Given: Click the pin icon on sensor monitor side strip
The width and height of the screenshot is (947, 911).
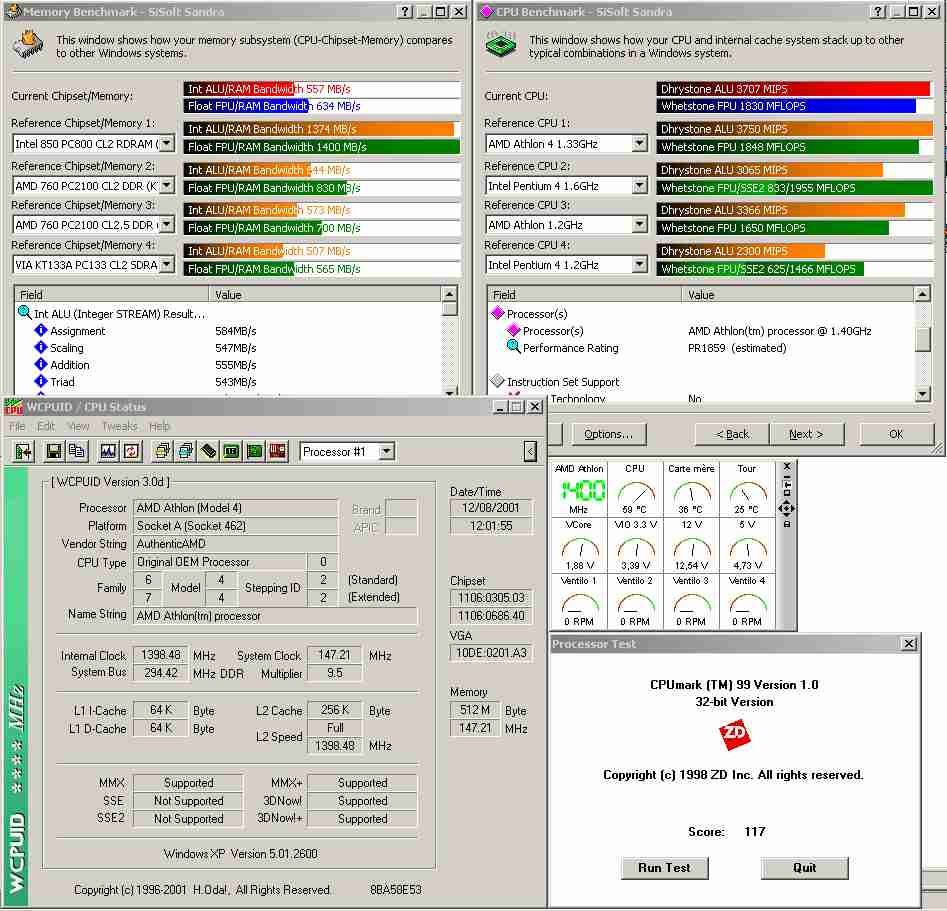Looking at the screenshot, I should pyautogui.click(x=787, y=484).
